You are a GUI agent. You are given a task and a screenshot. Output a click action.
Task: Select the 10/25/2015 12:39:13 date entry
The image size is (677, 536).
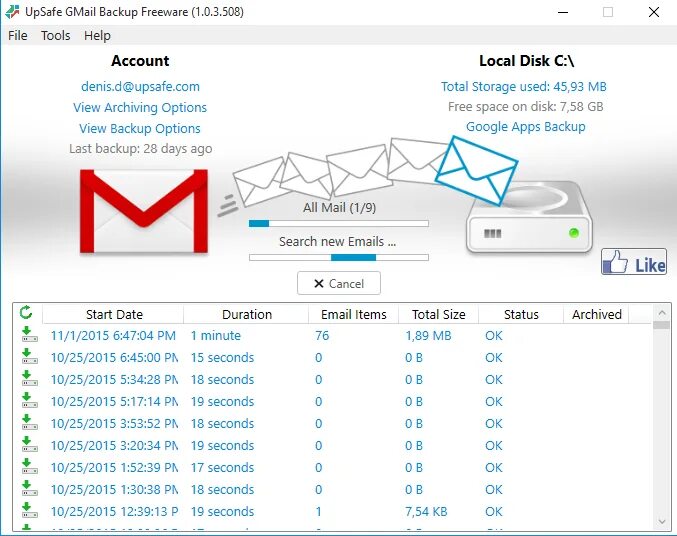click(x=114, y=512)
